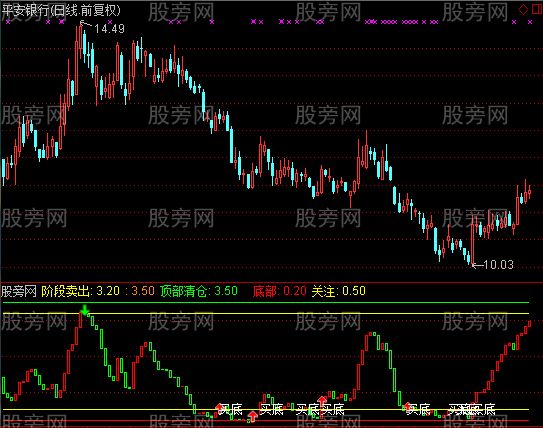Click the 阶段卖出: 3.20 indicator value
The image size is (543, 428).
pyautogui.click(x=80, y=291)
